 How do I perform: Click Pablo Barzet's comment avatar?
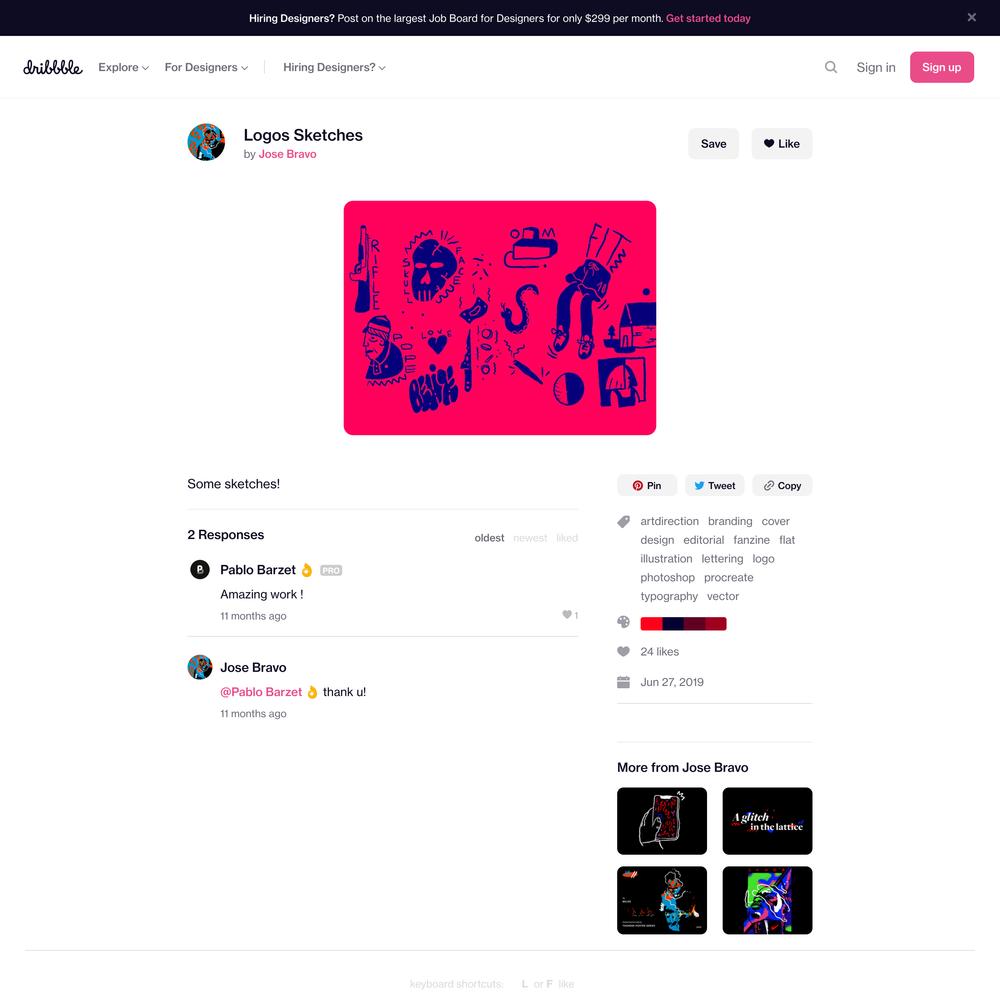pyautogui.click(x=200, y=569)
